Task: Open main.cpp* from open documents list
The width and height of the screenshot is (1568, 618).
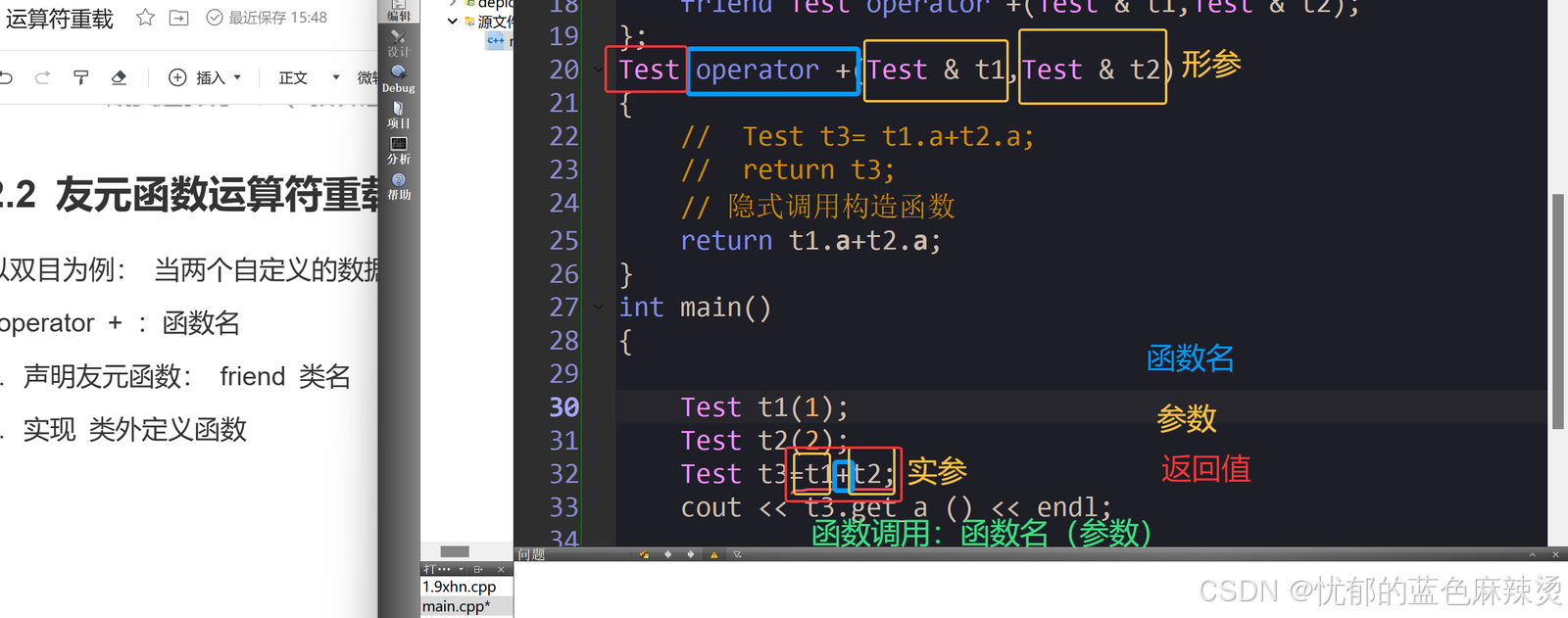Action: (457, 606)
